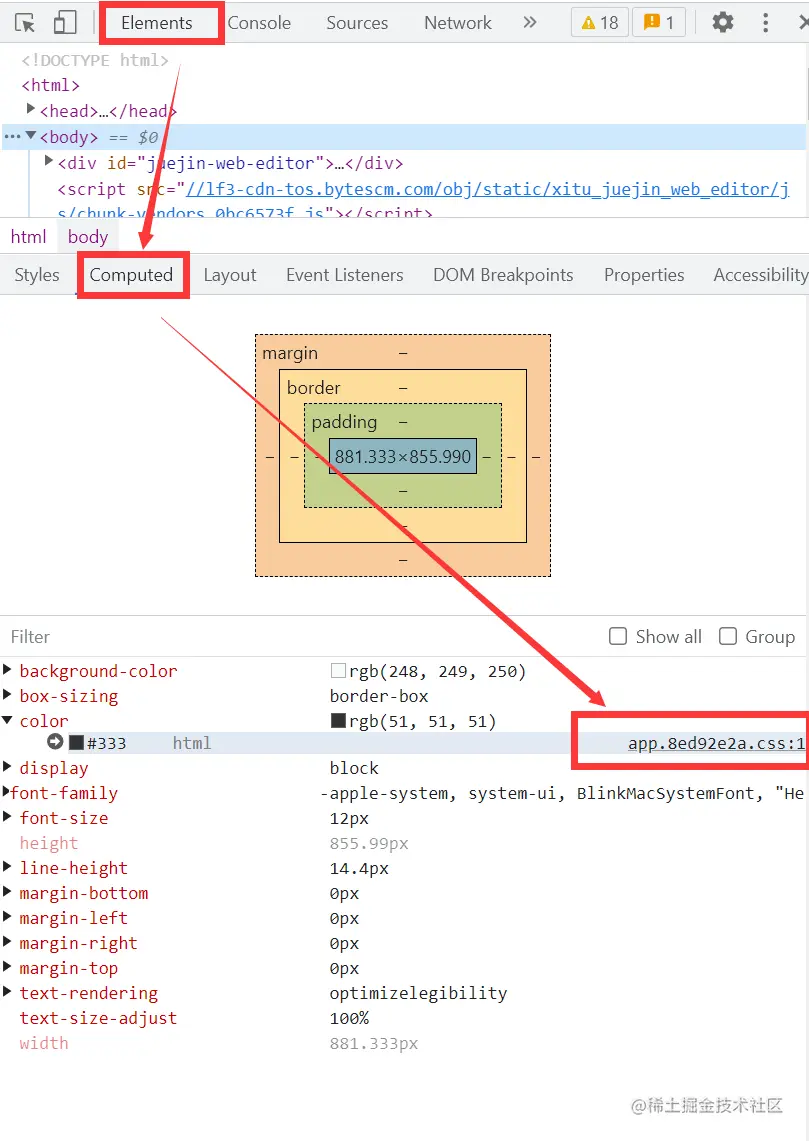Expand the juejin-web-editor div node
This screenshot has height=1141, width=809.
[x=49, y=161]
